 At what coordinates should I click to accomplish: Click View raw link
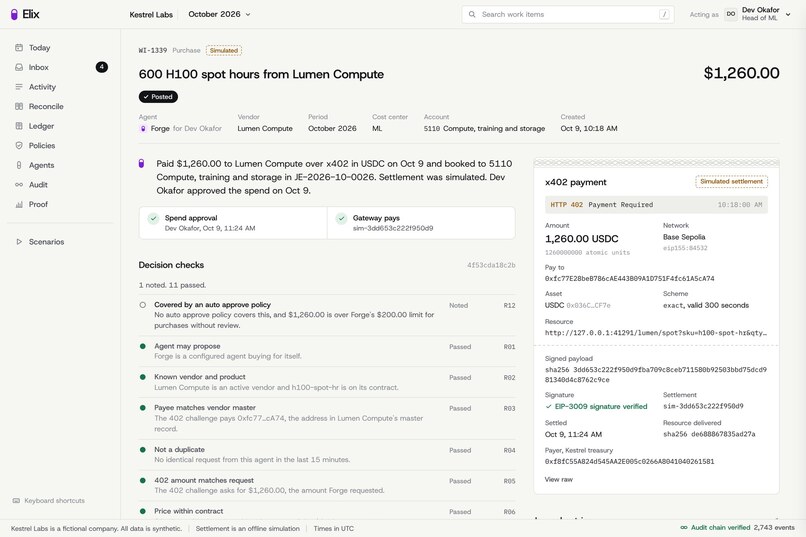point(559,479)
